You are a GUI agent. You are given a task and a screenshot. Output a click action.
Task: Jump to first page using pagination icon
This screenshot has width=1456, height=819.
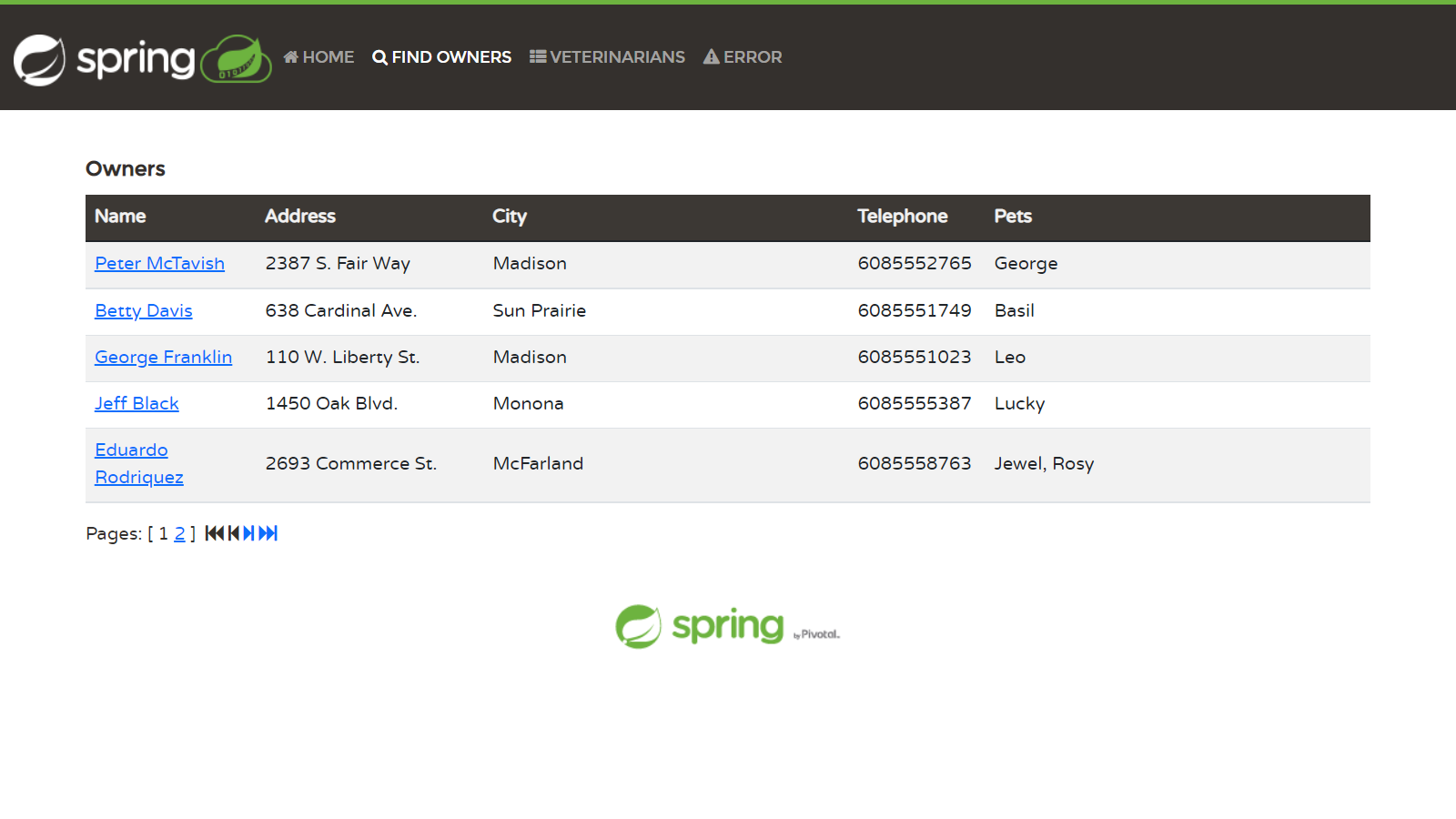[x=214, y=533]
